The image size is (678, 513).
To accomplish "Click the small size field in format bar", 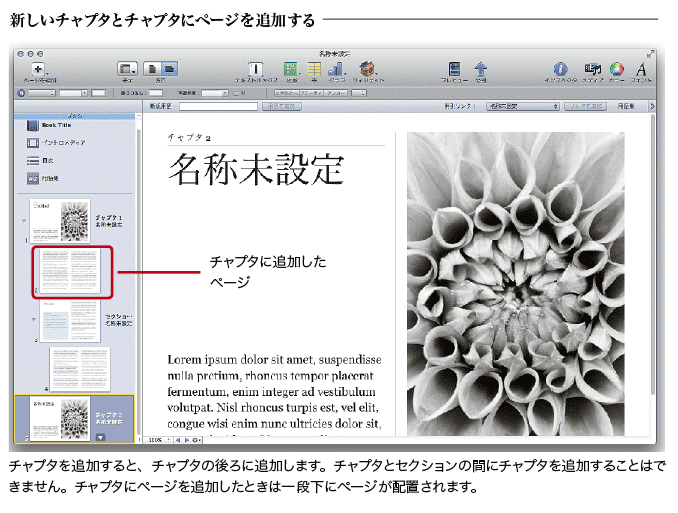I will coord(99,93).
